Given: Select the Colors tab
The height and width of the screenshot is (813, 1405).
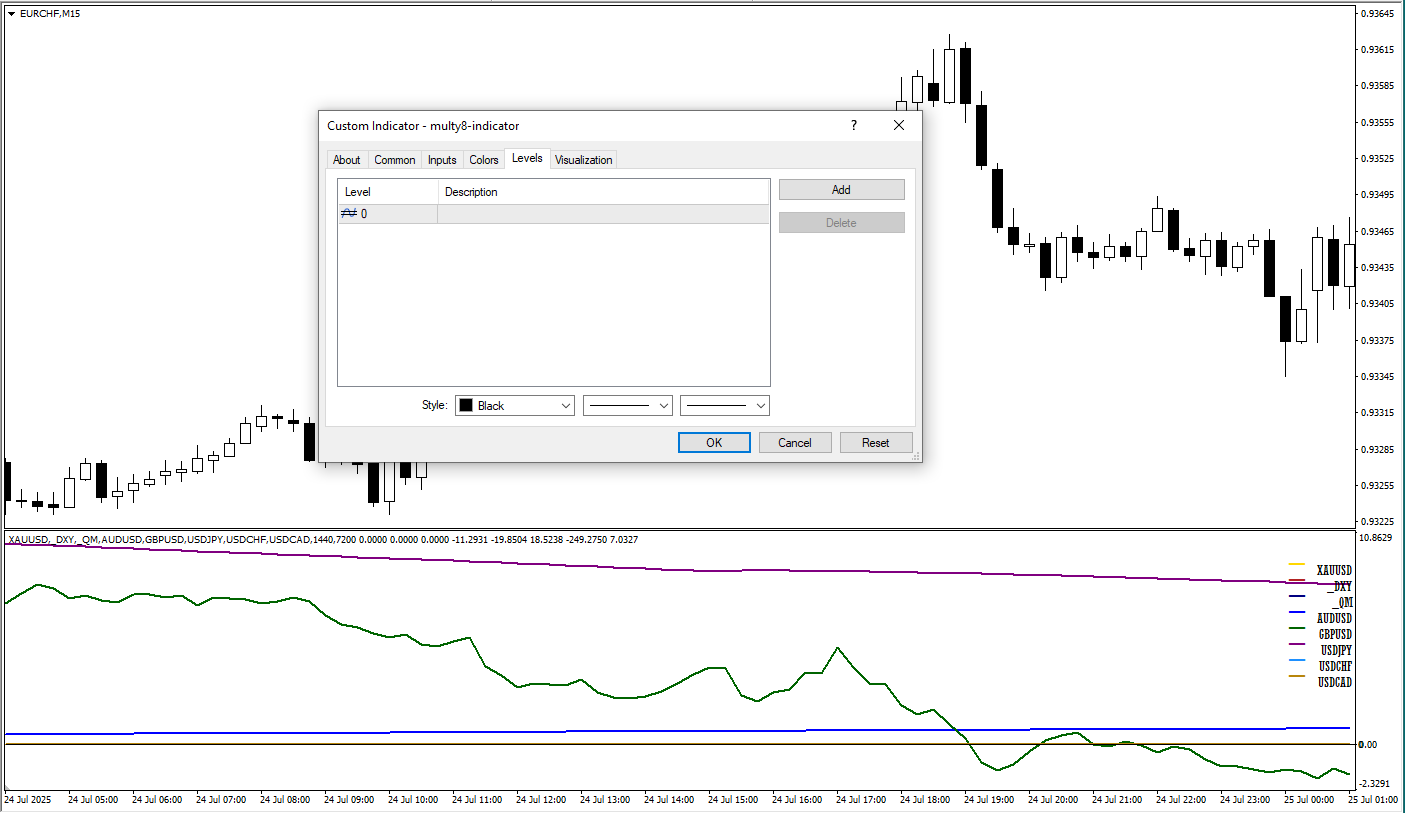Looking at the screenshot, I should point(483,160).
